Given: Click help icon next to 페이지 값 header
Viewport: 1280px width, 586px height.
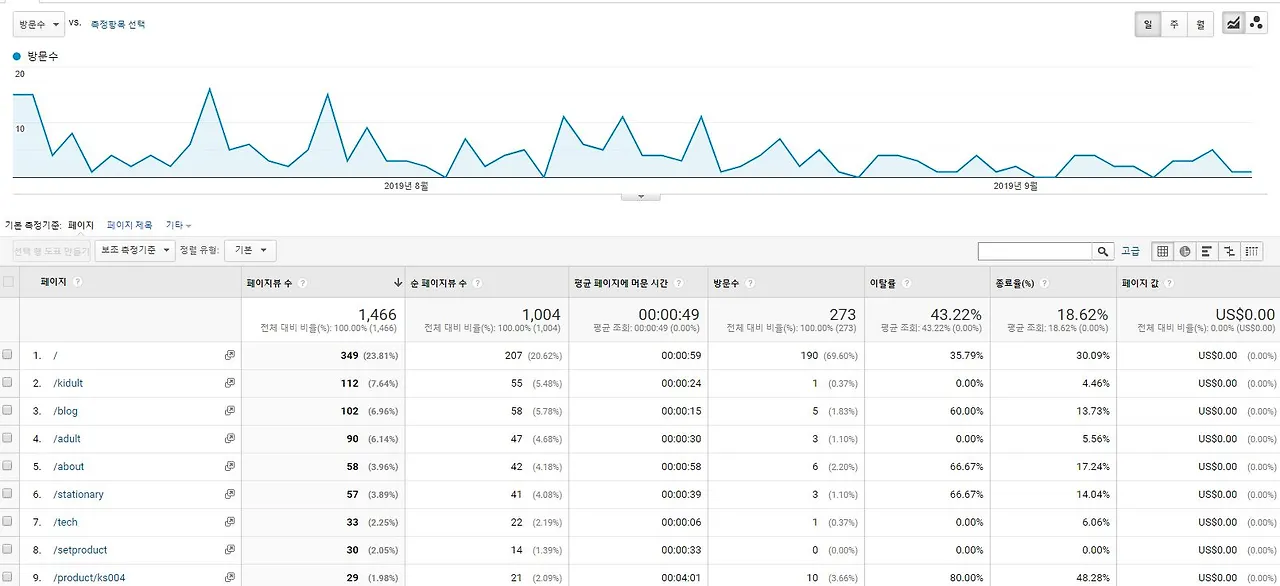Looking at the screenshot, I should pos(1167,283).
